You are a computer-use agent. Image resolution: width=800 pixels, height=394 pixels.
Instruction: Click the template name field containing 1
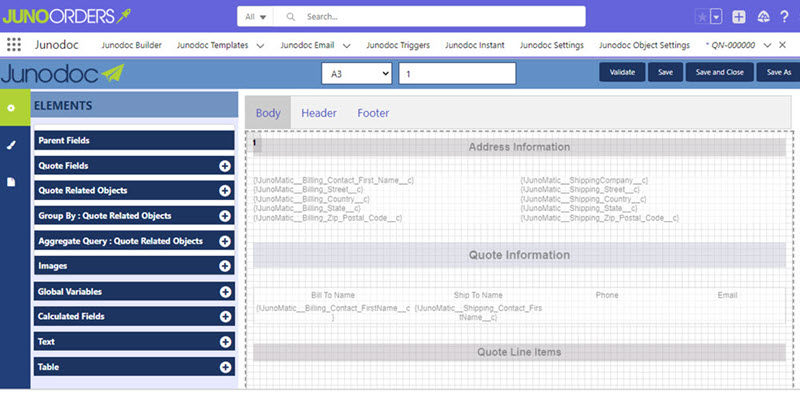tap(457, 73)
